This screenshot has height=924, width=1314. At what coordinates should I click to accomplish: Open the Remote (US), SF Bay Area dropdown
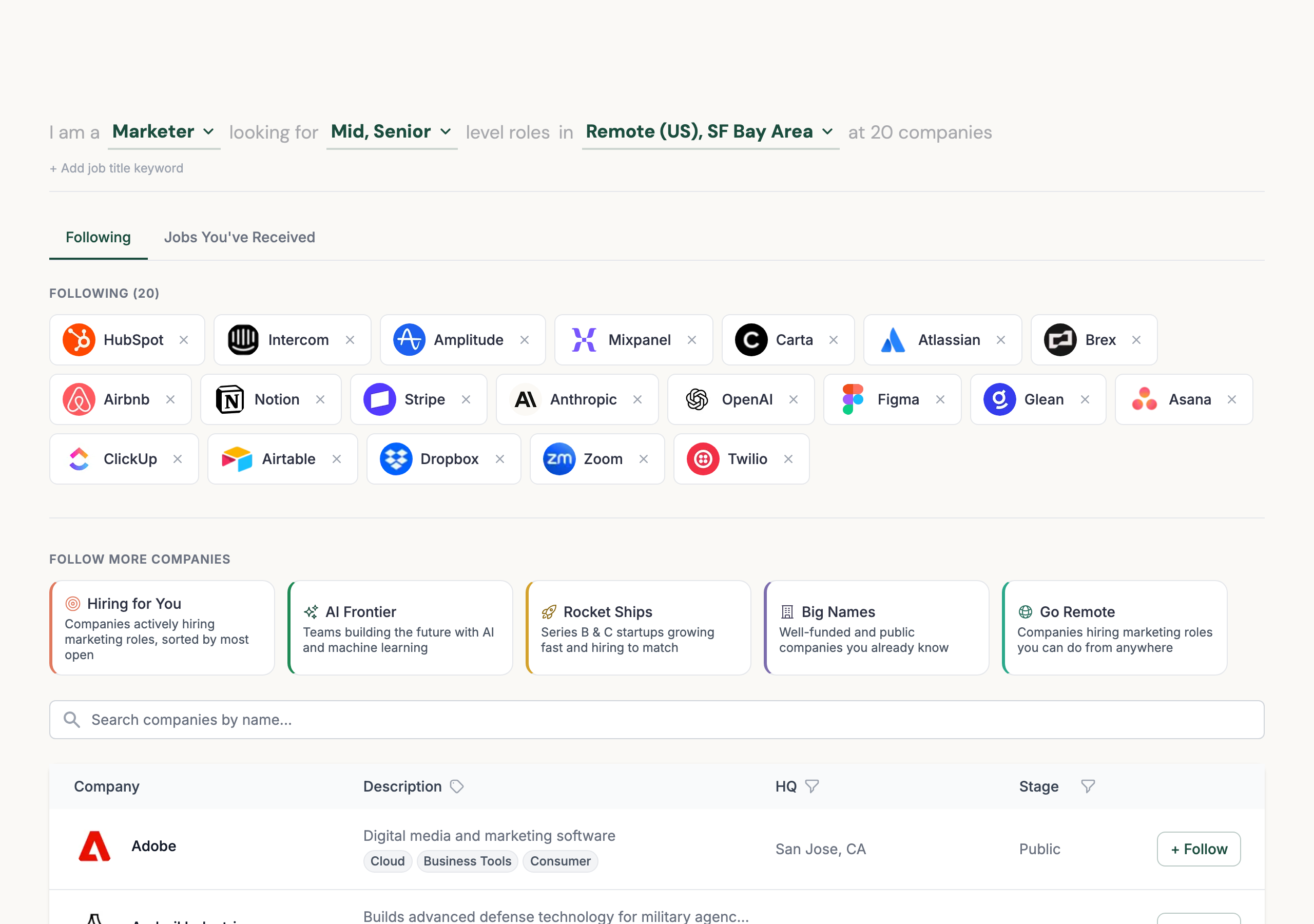tap(710, 132)
